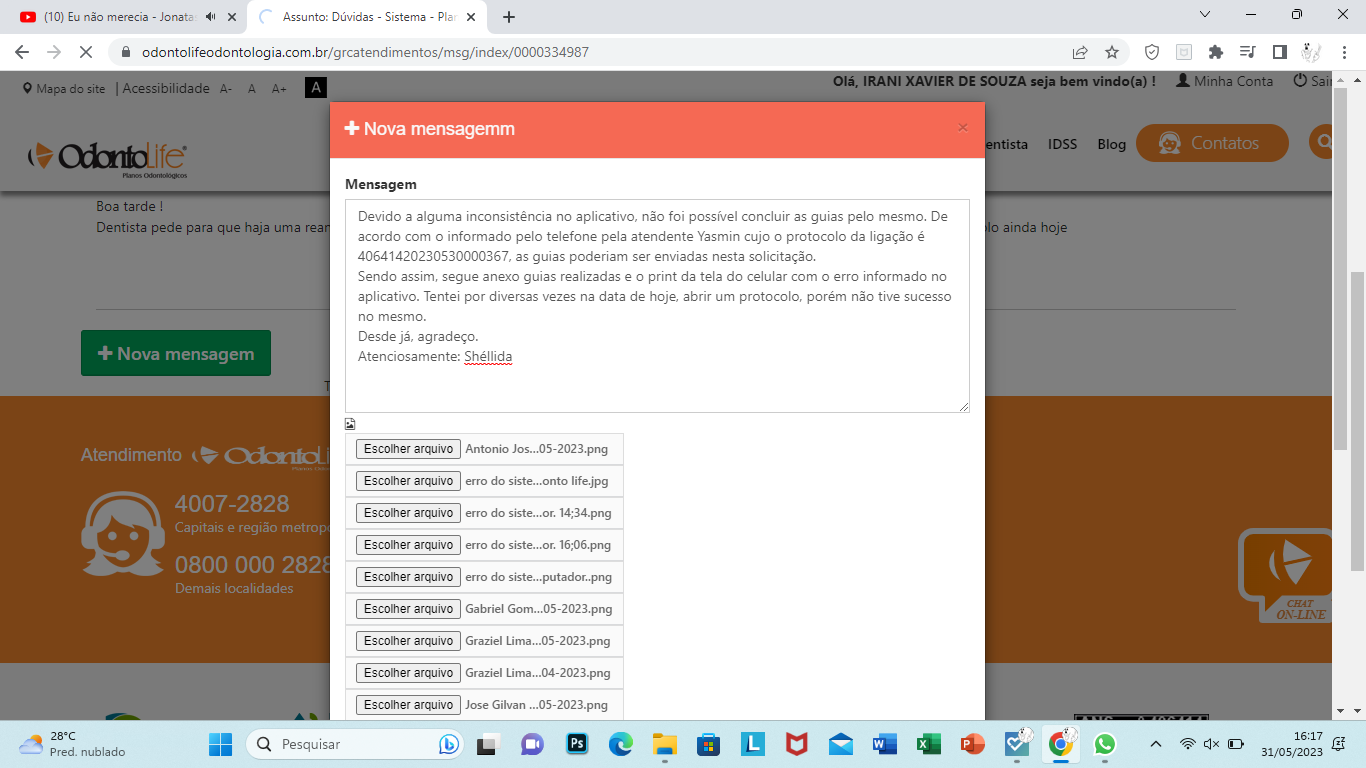Choose file for Antonio Jos...05-2023.png row
The height and width of the screenshot is (768, 1366).
(x=408, y=449)
